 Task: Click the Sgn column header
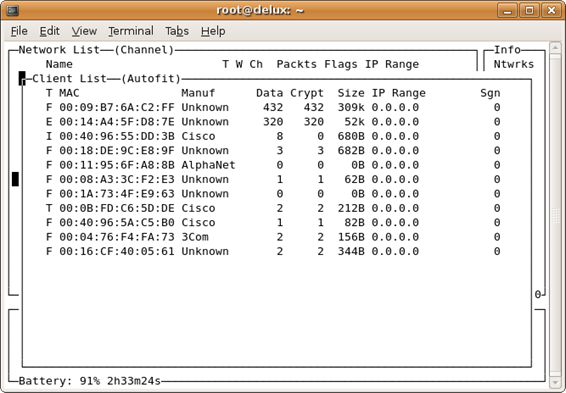pyautogui.click(x=490, y=93)
